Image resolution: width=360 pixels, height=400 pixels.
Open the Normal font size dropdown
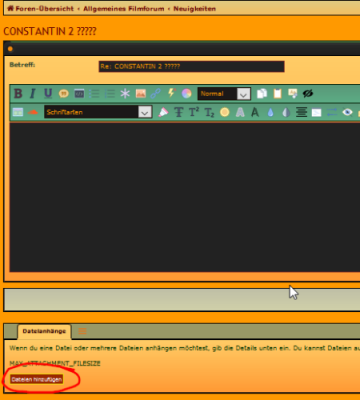click(x=224, y=94)
